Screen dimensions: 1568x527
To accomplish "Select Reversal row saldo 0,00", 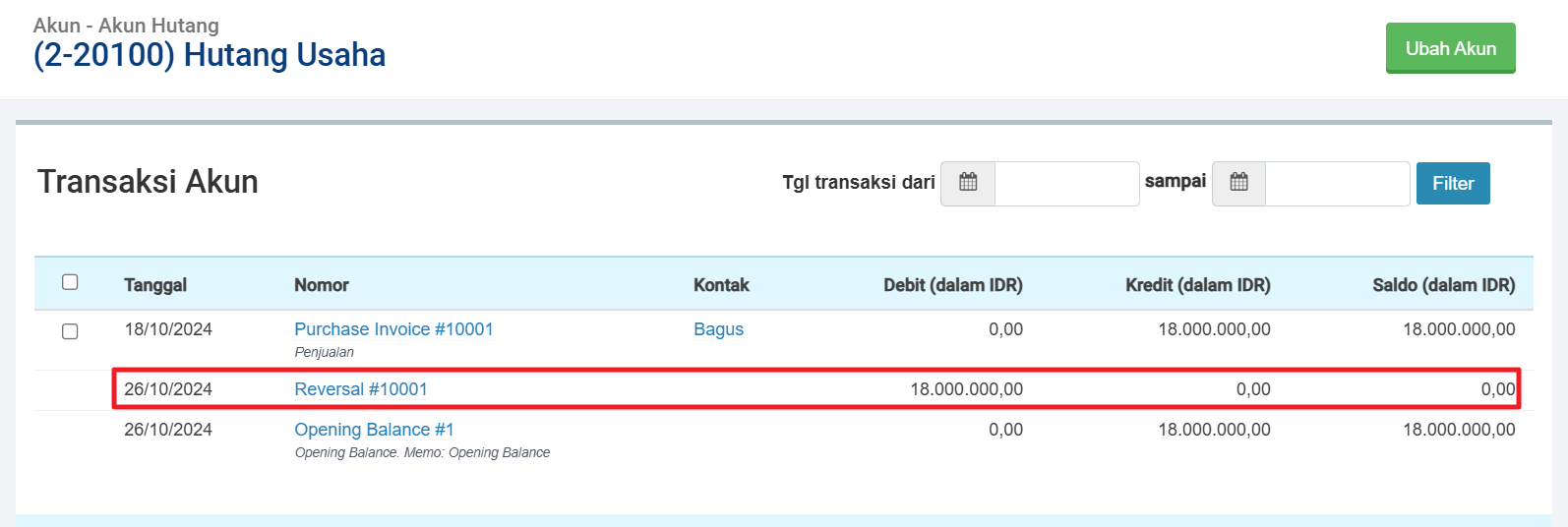I will tap(1498, 389).
